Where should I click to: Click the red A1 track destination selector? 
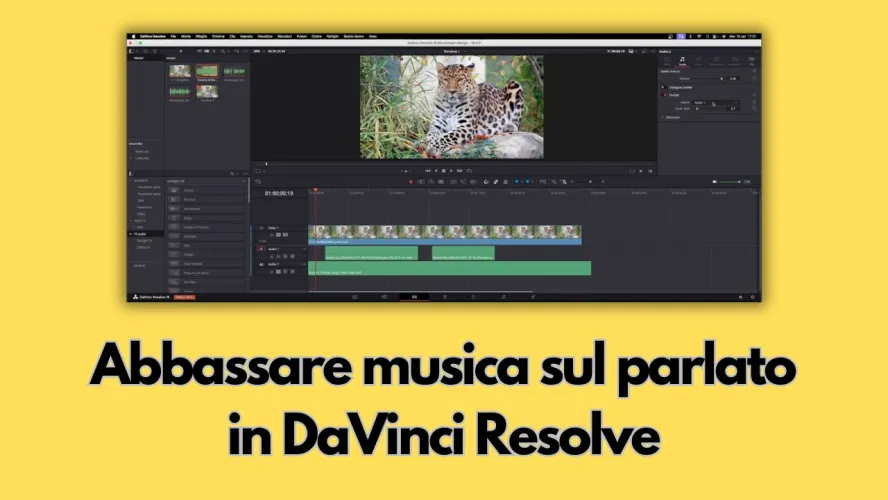point(261,249)
